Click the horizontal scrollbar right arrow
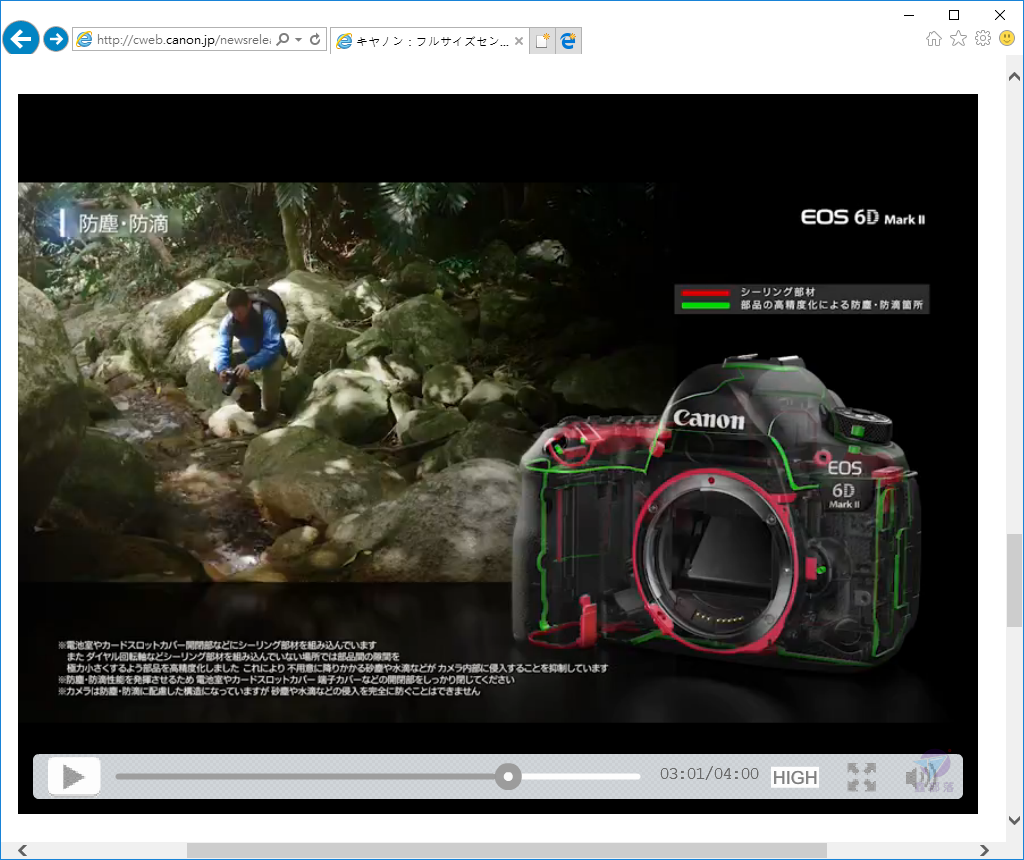The height and width of the screenshot is (860, 1024). pyautogui.click(x=984, y=850)
